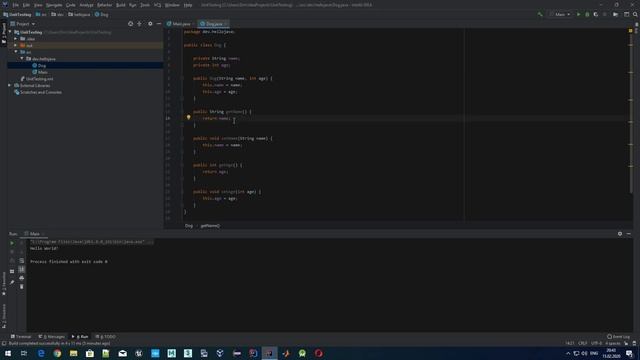Open File Explorer from the taskbar

click(73, 353)
